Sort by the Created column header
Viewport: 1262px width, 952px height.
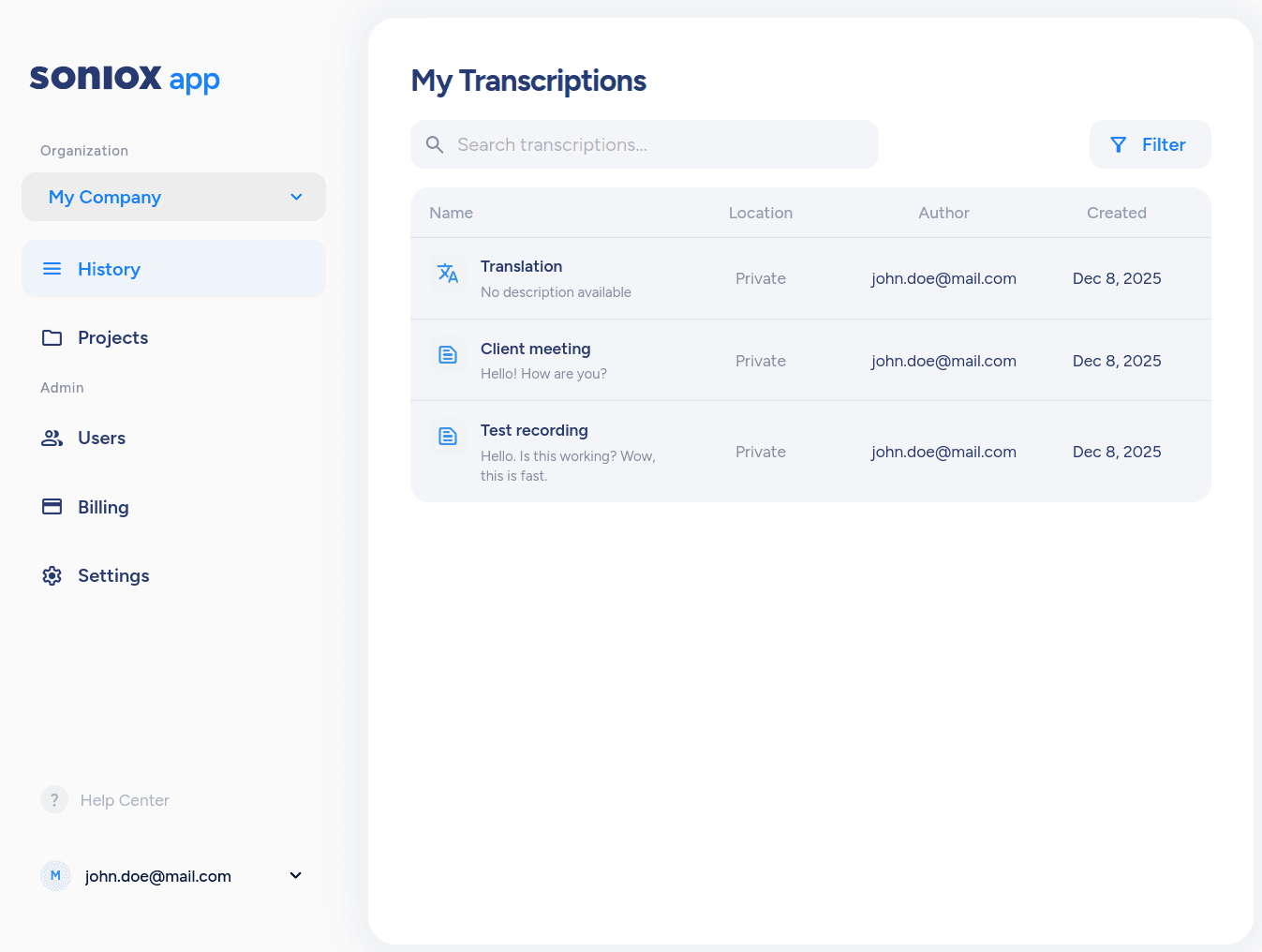click(1116, 213)
